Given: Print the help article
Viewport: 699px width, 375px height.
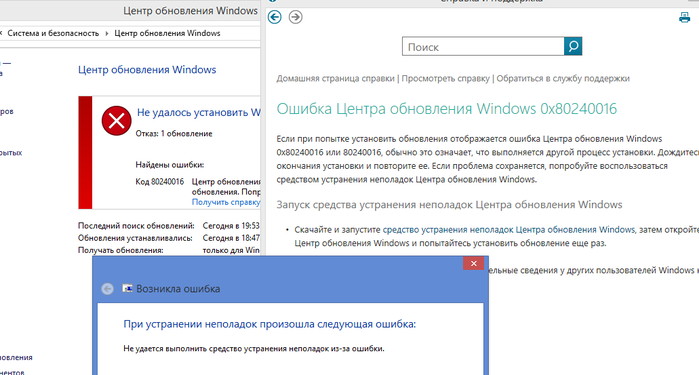Looking at the screenshot, I should click(684, 17).
